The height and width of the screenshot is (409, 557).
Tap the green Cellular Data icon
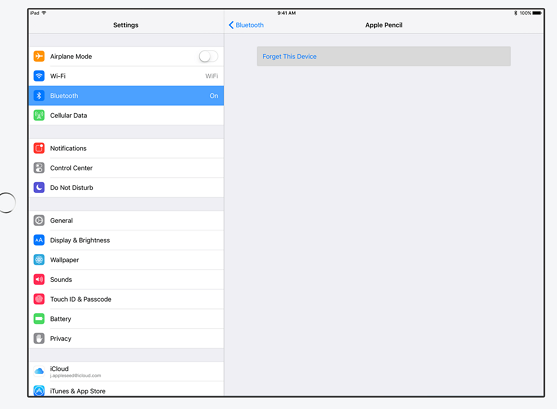coord(39,115)
